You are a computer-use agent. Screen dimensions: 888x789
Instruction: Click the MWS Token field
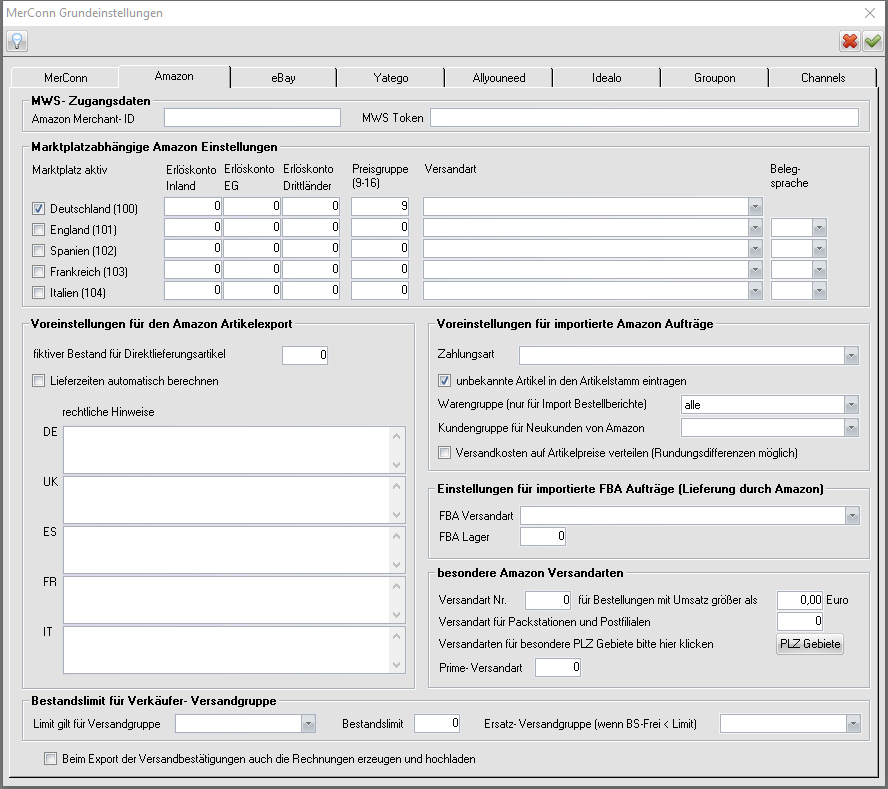pyautogui.click(x=644, y=118)
